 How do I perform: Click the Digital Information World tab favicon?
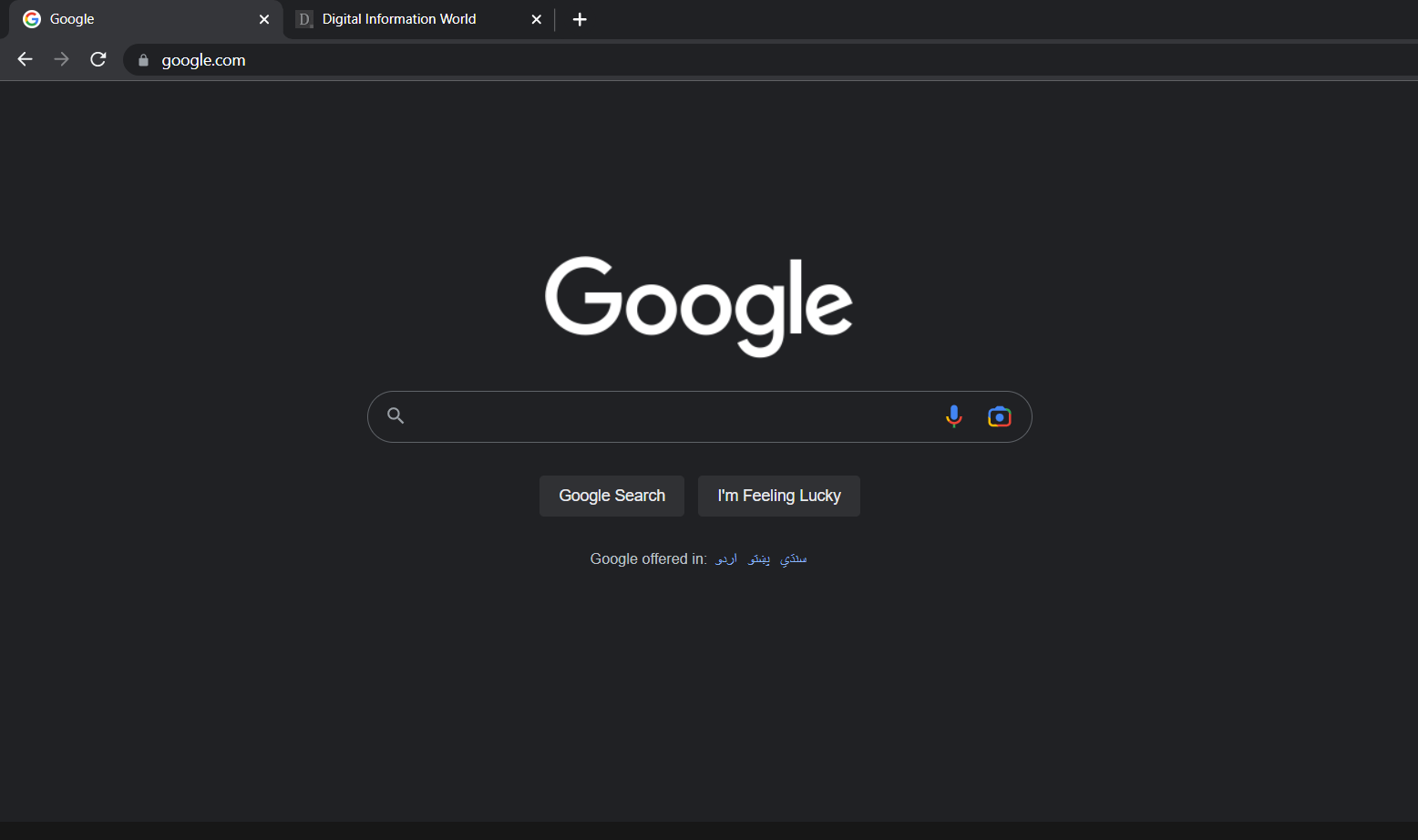(304, 19)
